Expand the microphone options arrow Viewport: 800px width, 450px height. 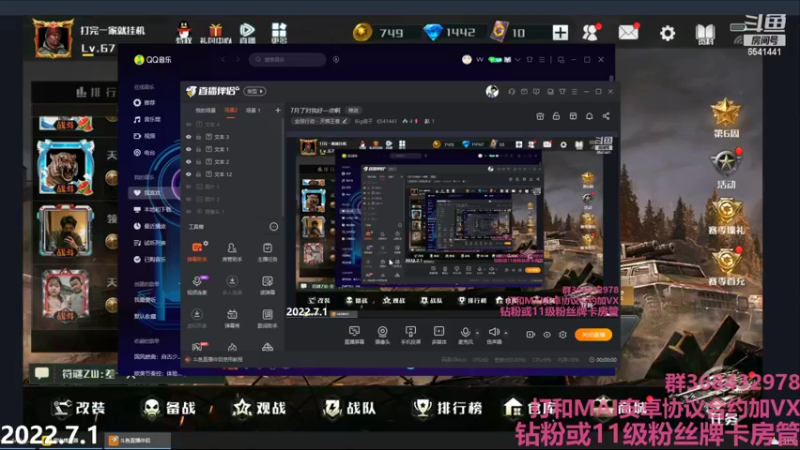(477, 333)
